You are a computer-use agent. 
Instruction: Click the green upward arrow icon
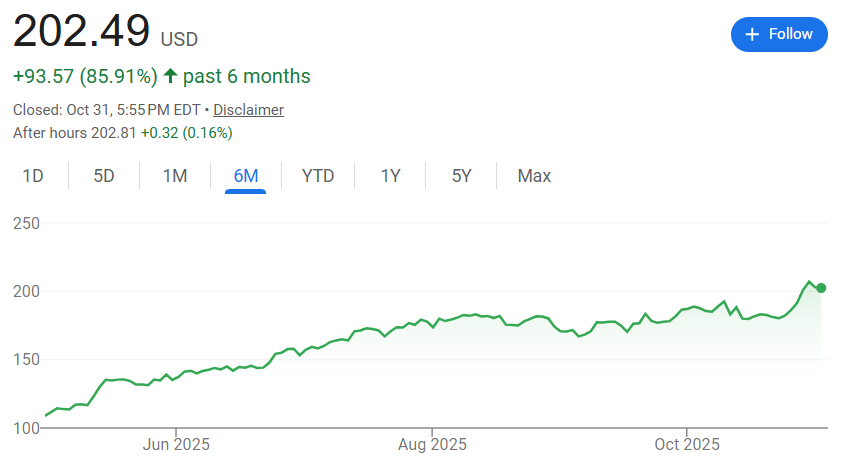click(x=170, y=76)
